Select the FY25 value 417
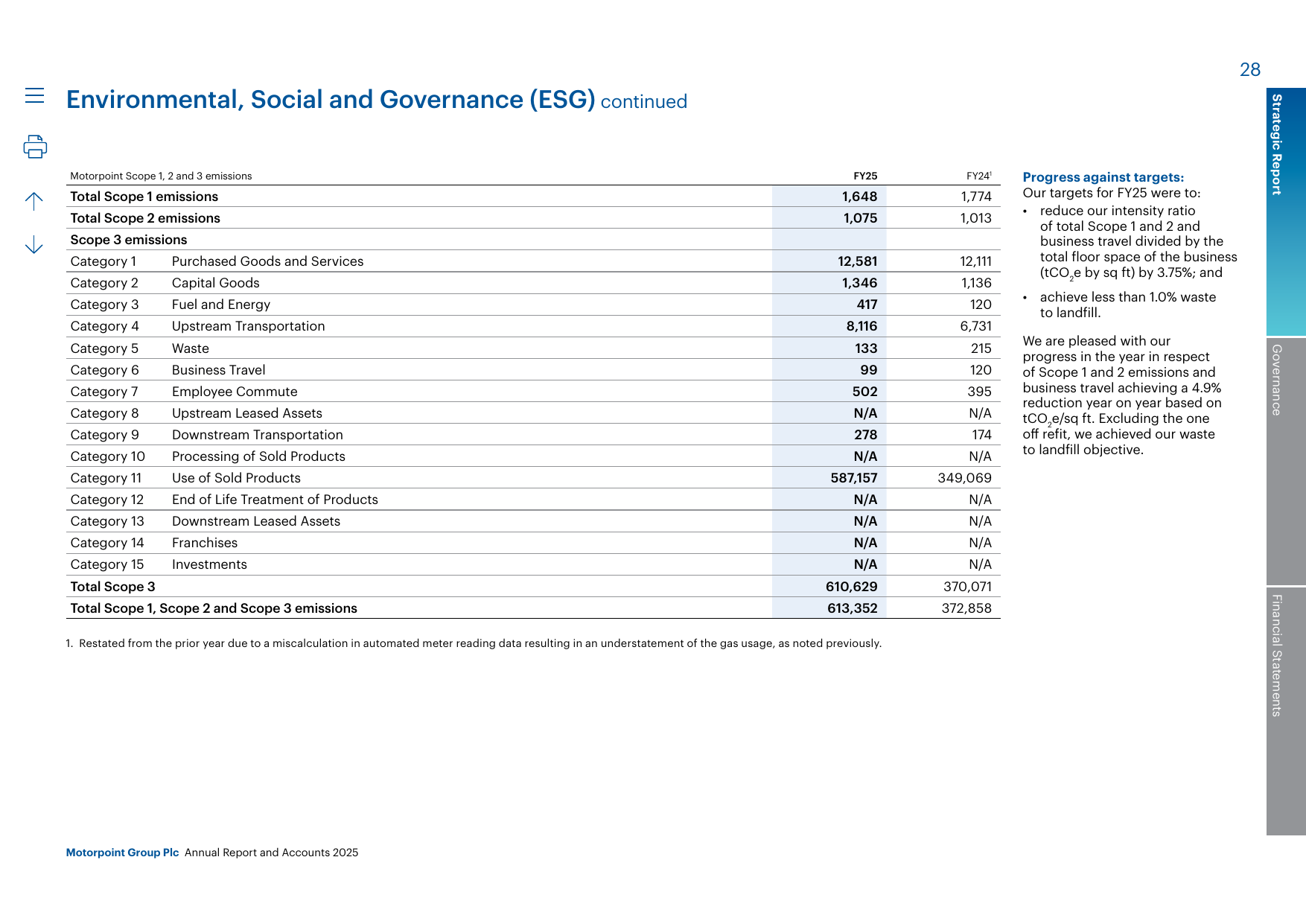This screenshot has width=1306, height=924. coord(867,305)
